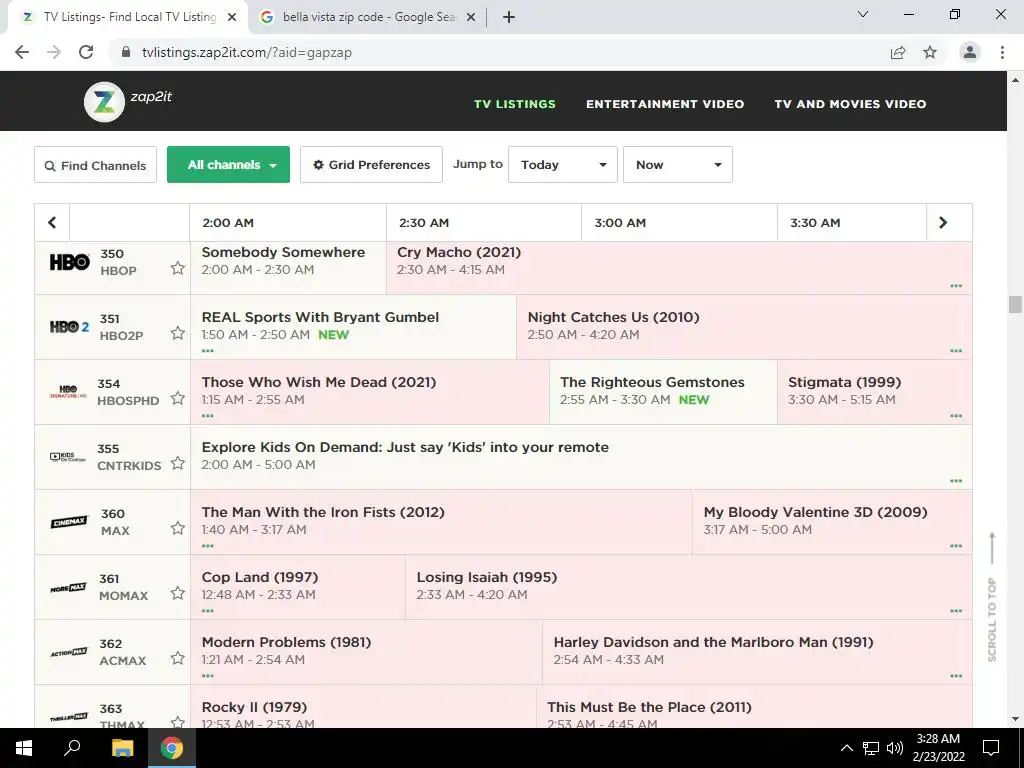Star the HBOSPHD channel
The height and width of the screenshot is (768, 1024).
pyautogui.click(x=178, y=398)
